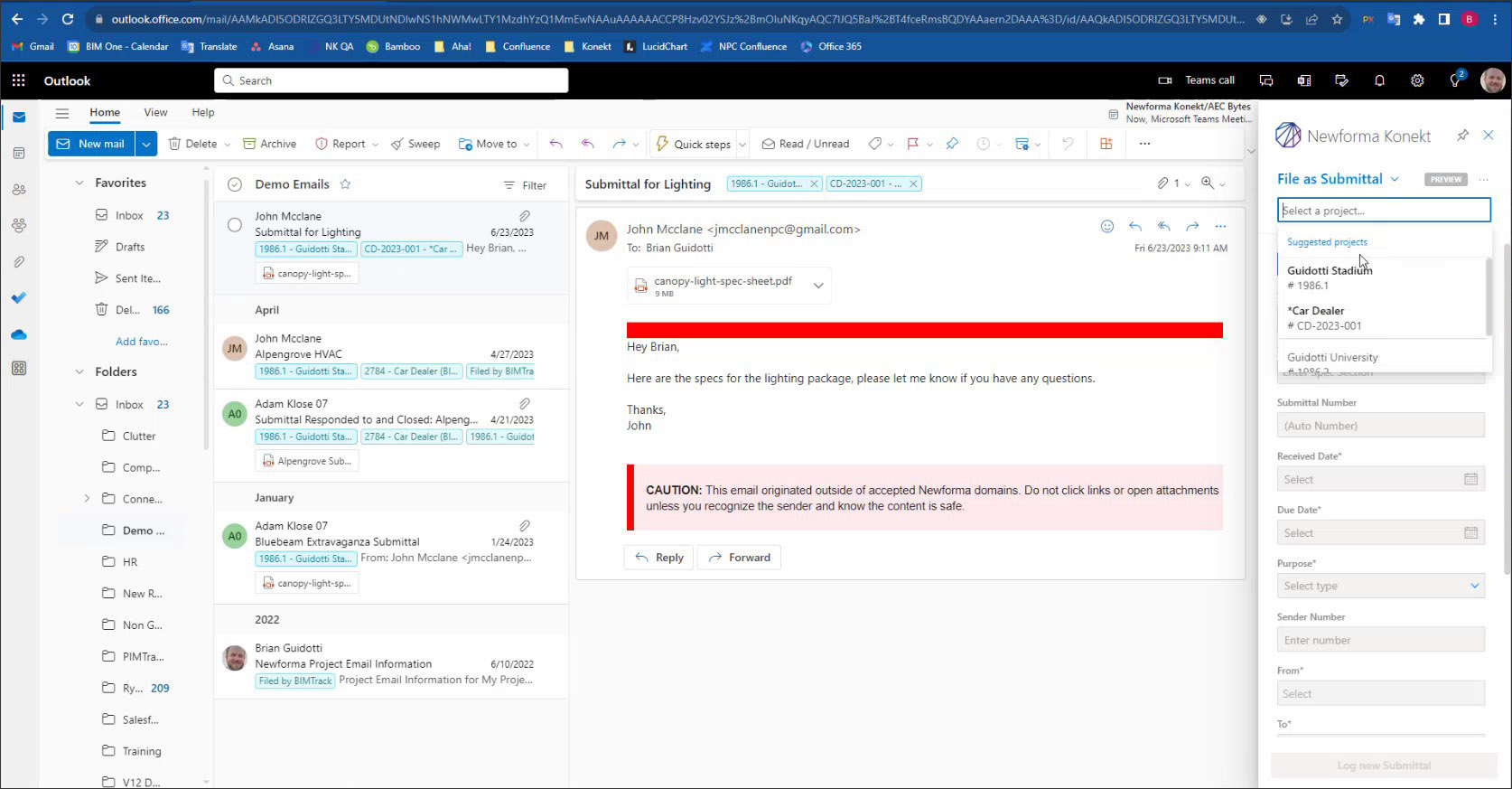
Task: Click the Pin toolbar icon in ribbon
Action: pos(952,144)
